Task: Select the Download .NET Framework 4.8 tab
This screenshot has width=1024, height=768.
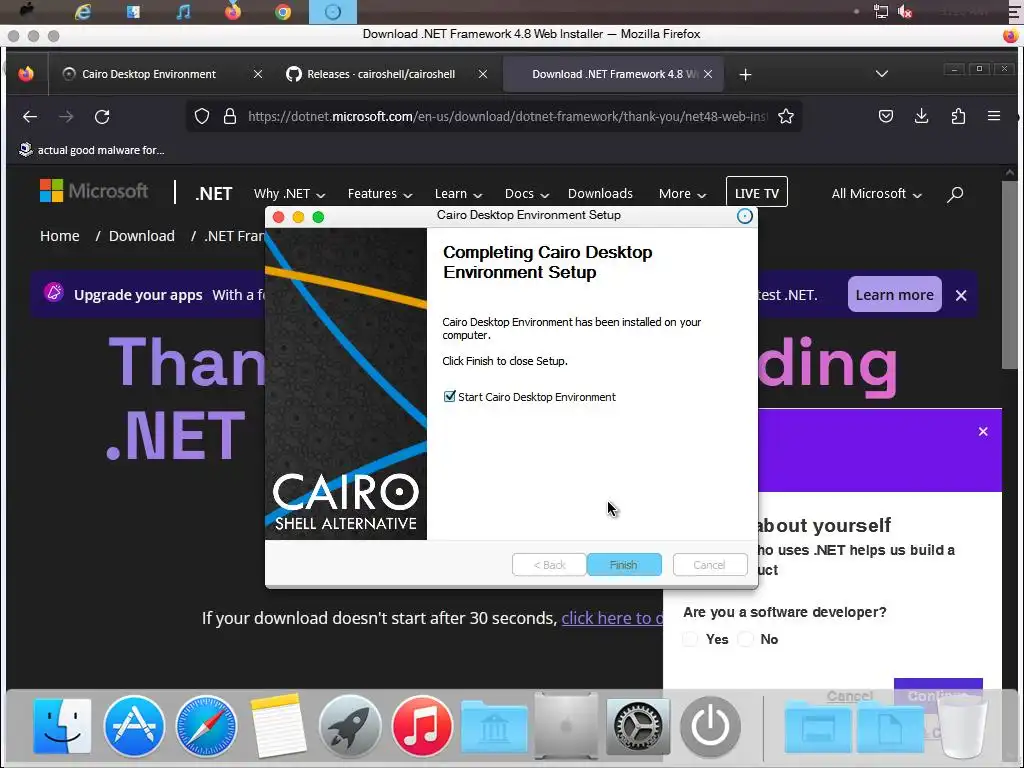Action: coord(614,74)
